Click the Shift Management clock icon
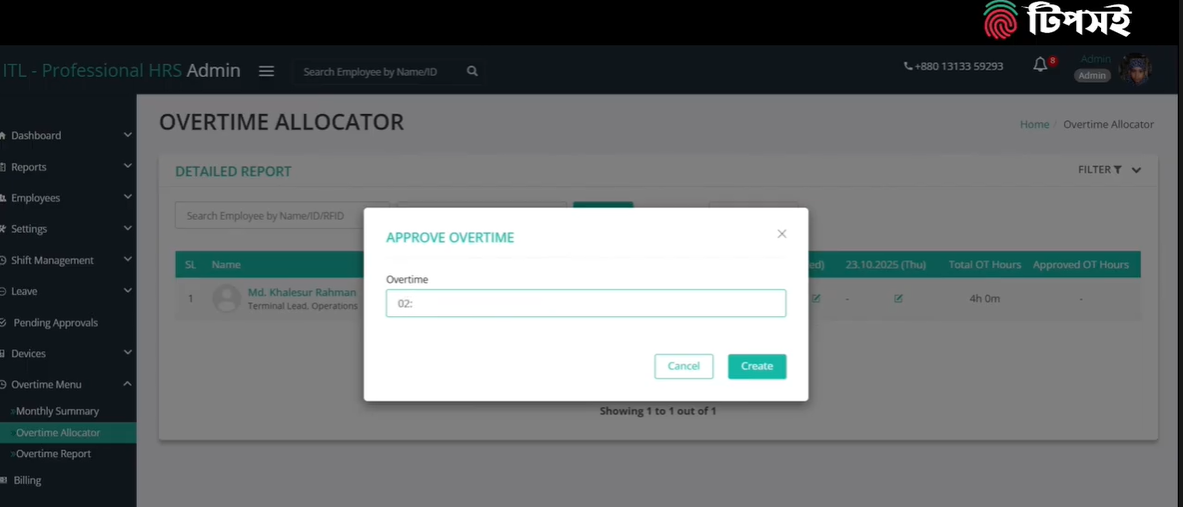 pos(3,260)
